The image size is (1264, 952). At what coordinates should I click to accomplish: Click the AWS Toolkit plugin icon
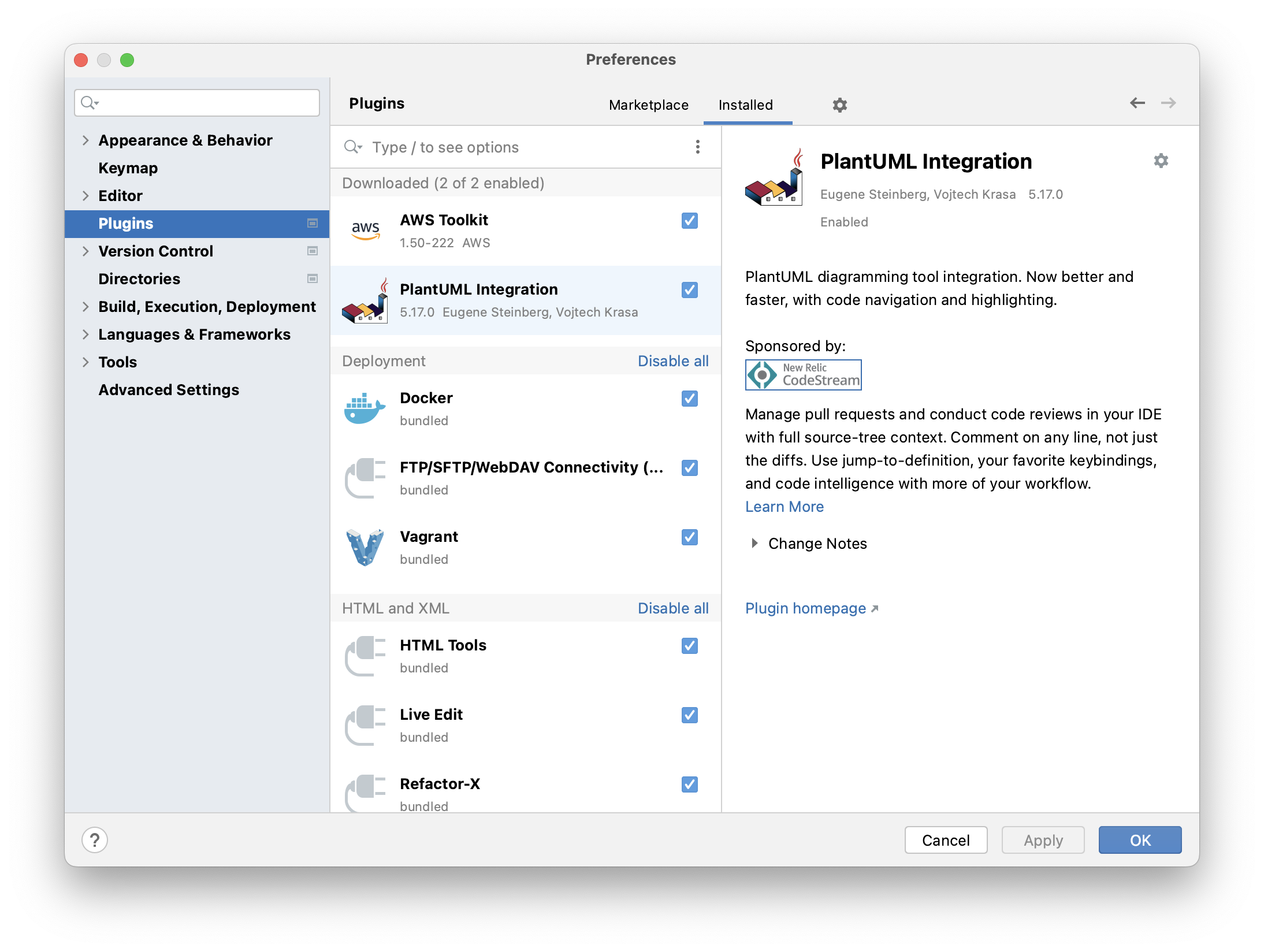[365, 230]
